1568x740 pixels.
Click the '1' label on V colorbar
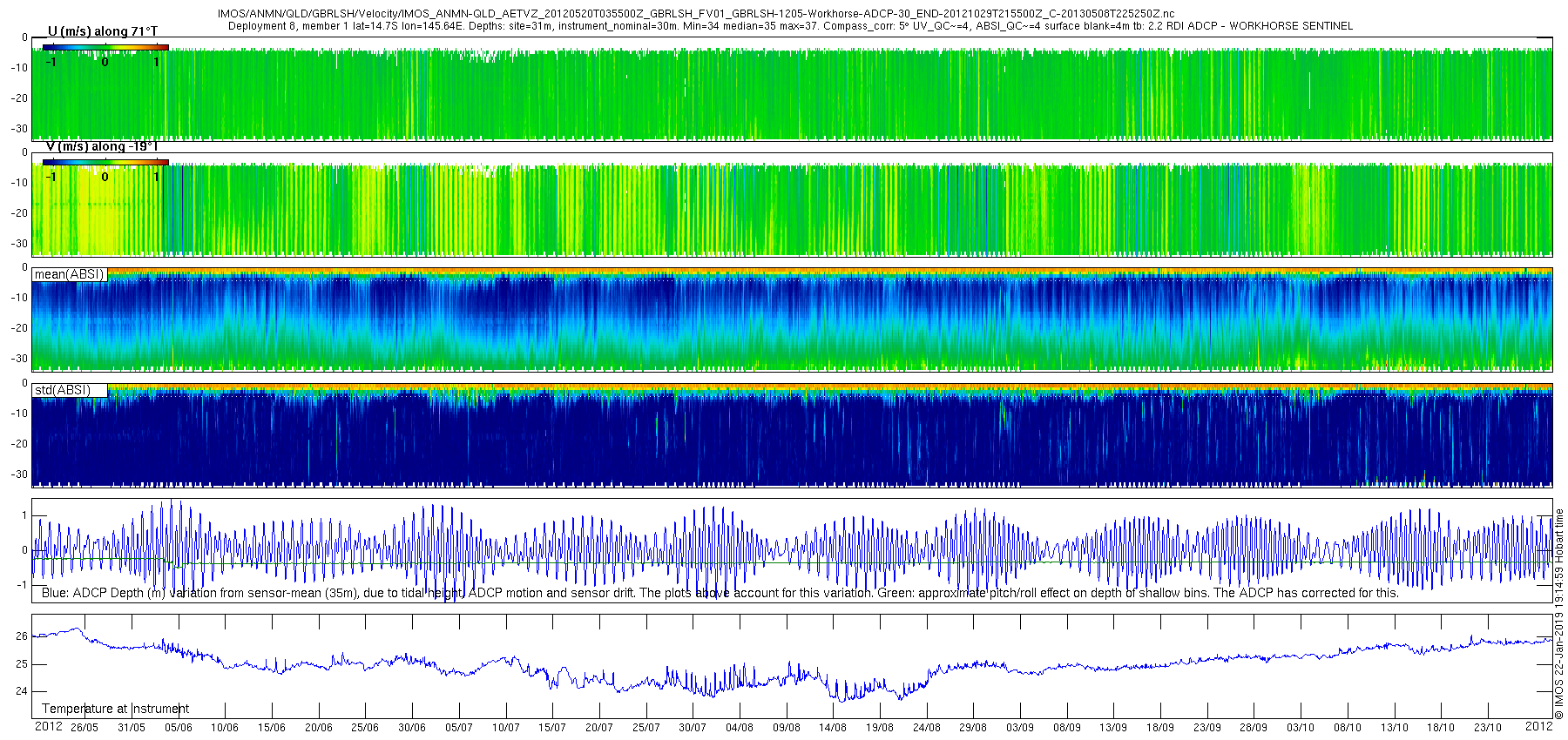(157, 177)
